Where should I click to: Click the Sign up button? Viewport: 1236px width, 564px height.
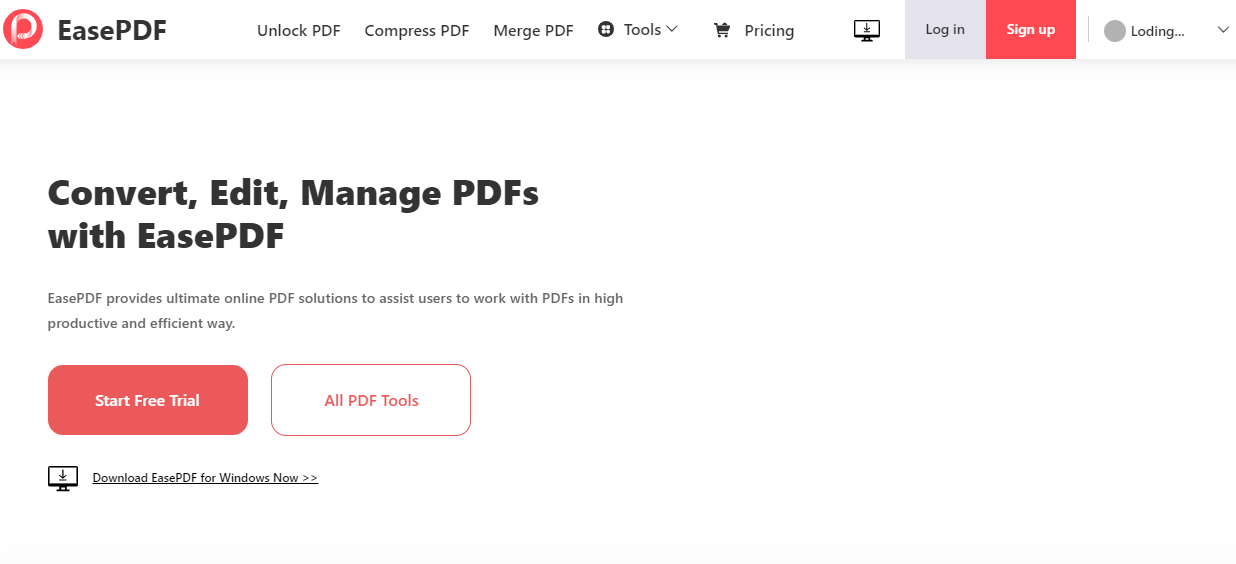coord(1031,29)
